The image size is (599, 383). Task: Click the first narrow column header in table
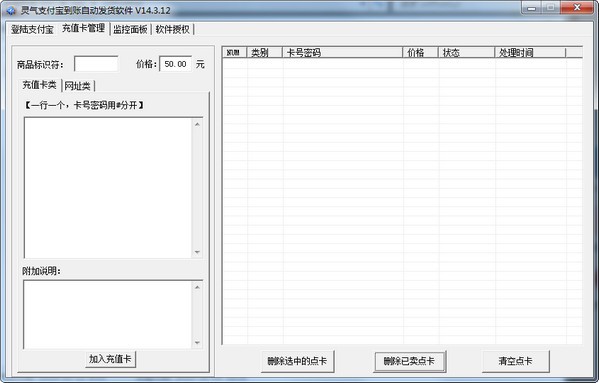(x=234, y=52)
